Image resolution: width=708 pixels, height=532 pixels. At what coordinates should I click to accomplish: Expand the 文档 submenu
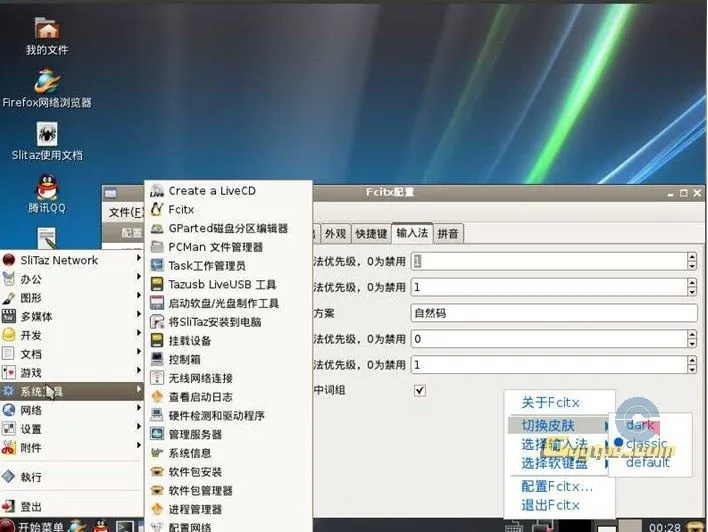(x=71, y=354)
